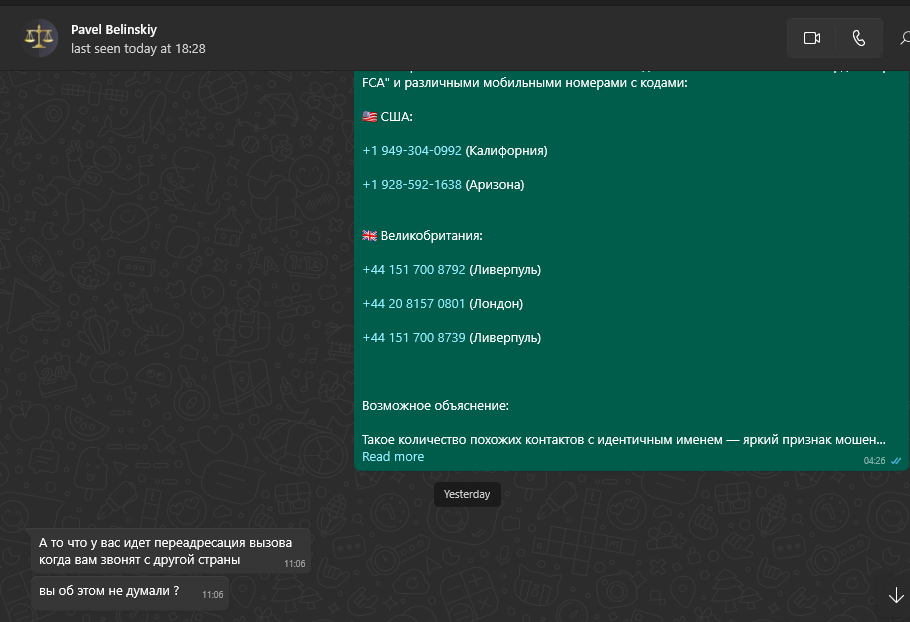This screenshot has width=910, height=622.
Task: Click the blue read receipt double-check marks
Action: point(897,461)
